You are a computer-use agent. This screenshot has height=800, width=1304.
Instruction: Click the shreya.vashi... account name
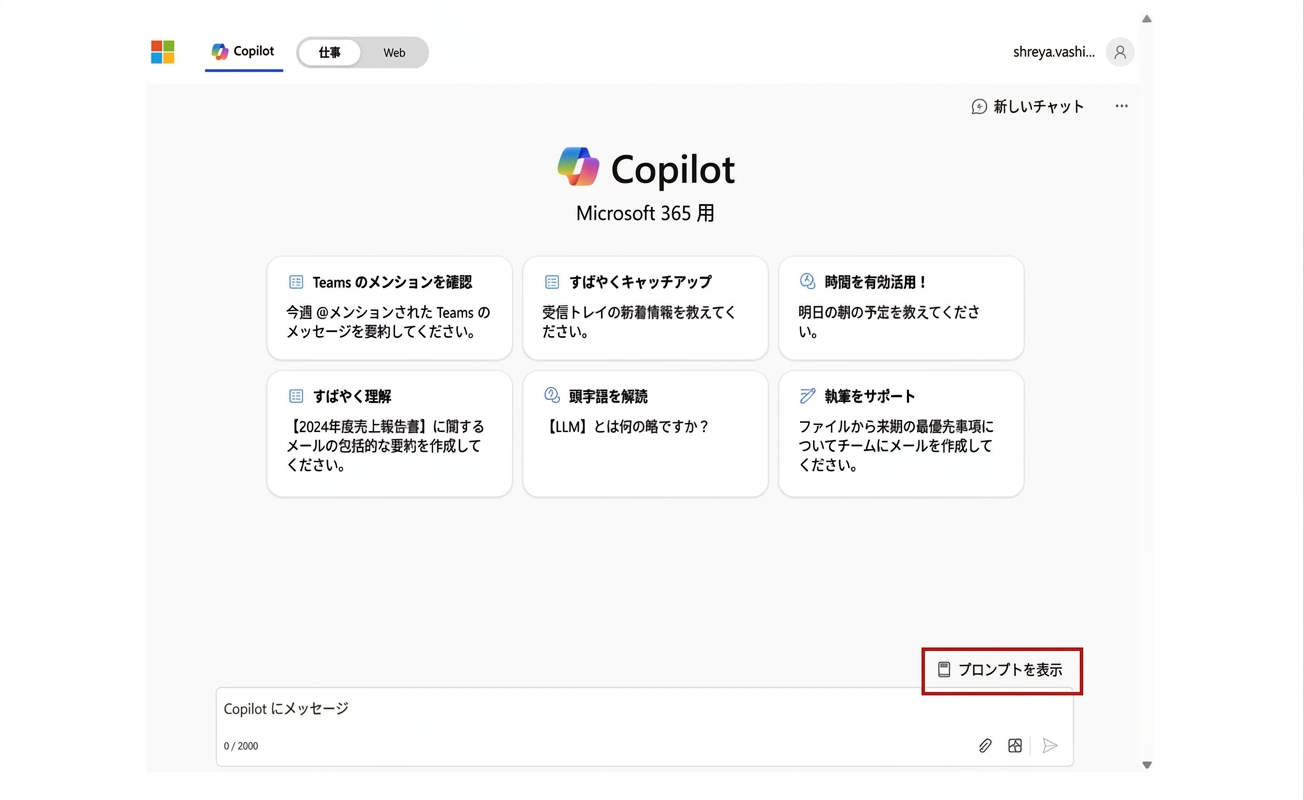[1054, 52]
